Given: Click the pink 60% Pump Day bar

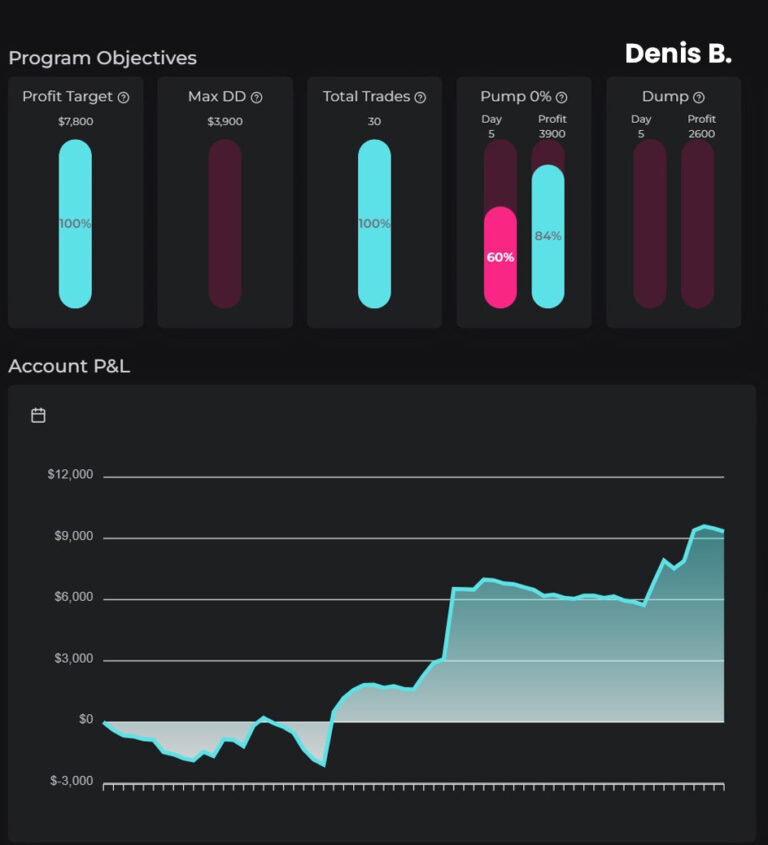Looking at the screenshot, I should pyautogui.click(x=500, y=257).
